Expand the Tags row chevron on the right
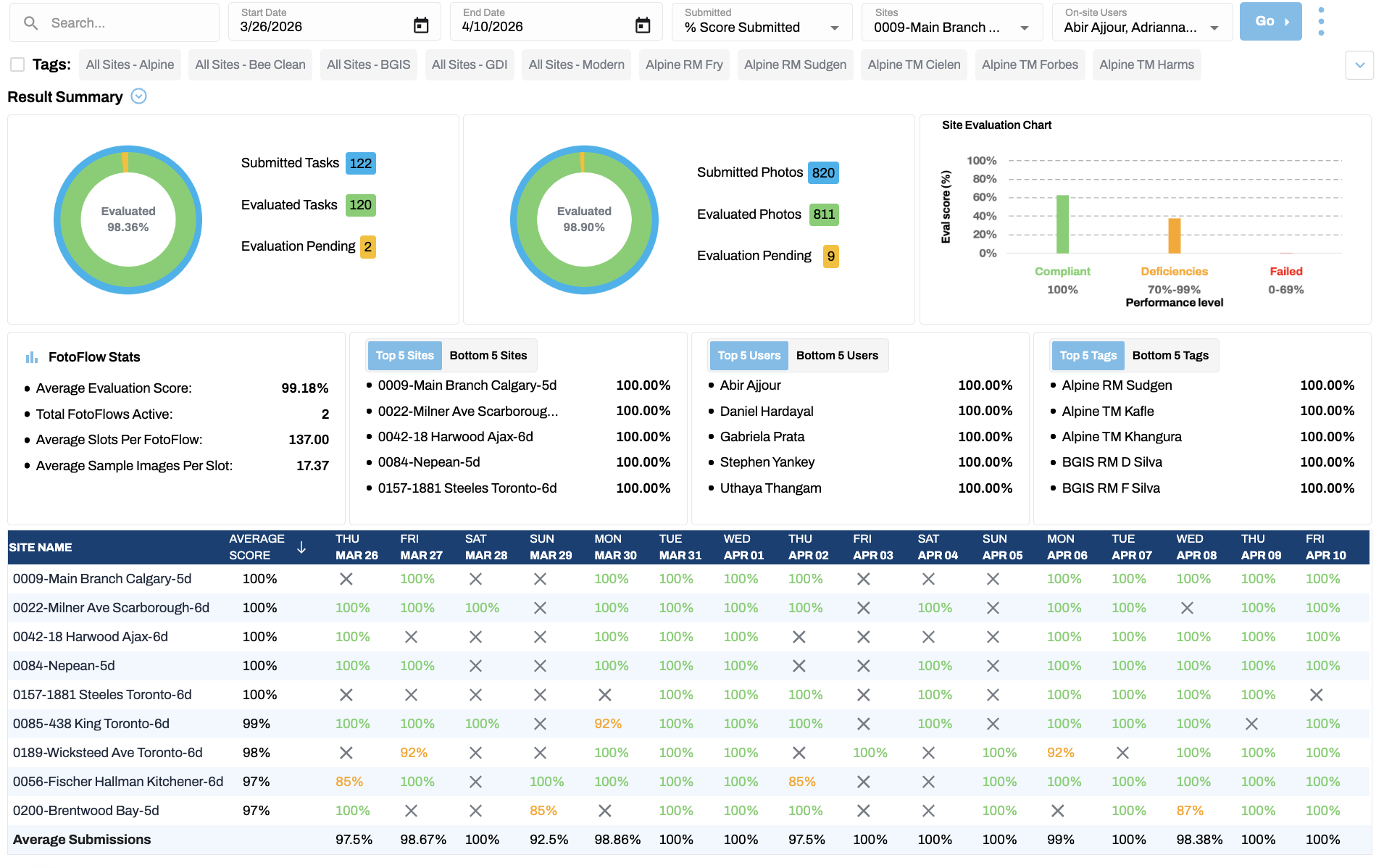1384x868 pixels. 1360,64
